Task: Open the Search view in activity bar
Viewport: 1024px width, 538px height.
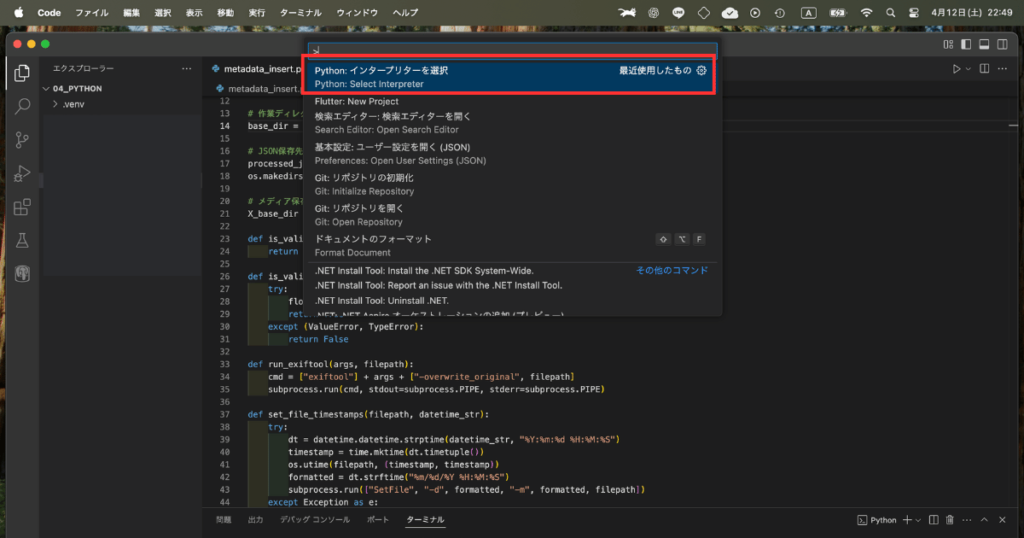Action: (22, 106)
